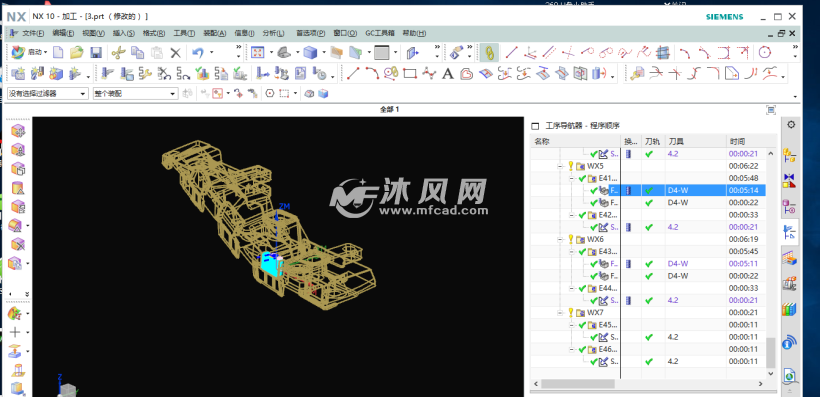The image size is (820, 397).
Task: Open the 整个装配 scope dropdown
Action: pos(136,94)
